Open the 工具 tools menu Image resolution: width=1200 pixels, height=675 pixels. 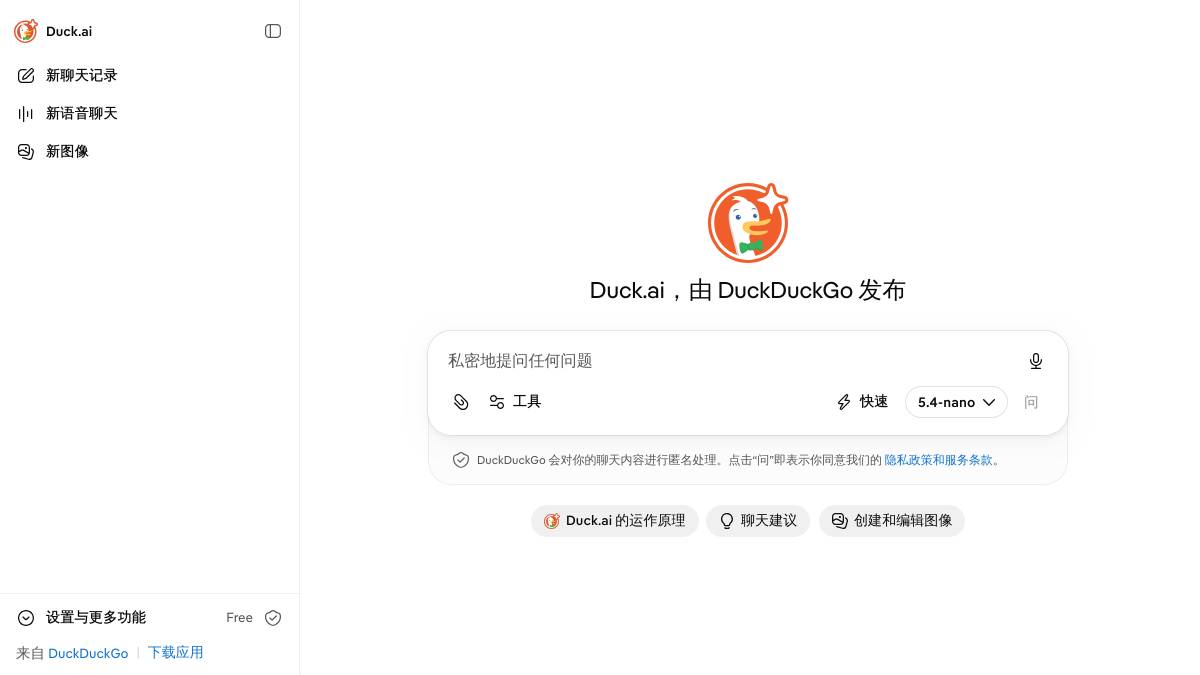(515, 402)
